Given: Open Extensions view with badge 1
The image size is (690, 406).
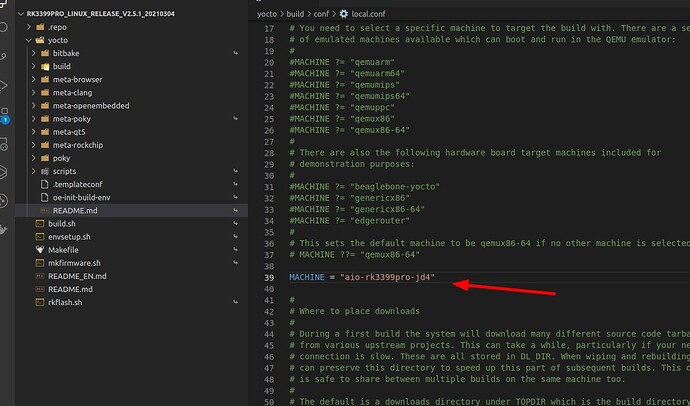Looking at the screenshot, I should click(4, 115).
